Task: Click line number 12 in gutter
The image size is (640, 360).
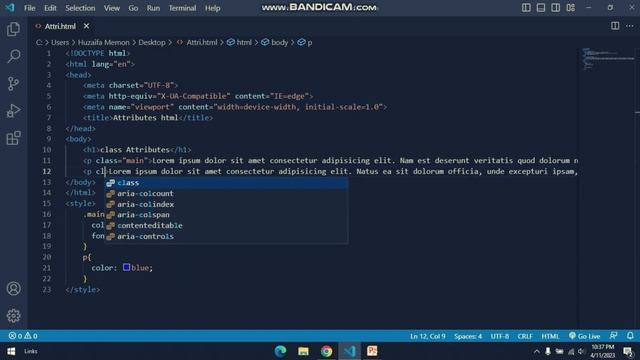Action: coord(47,171)
